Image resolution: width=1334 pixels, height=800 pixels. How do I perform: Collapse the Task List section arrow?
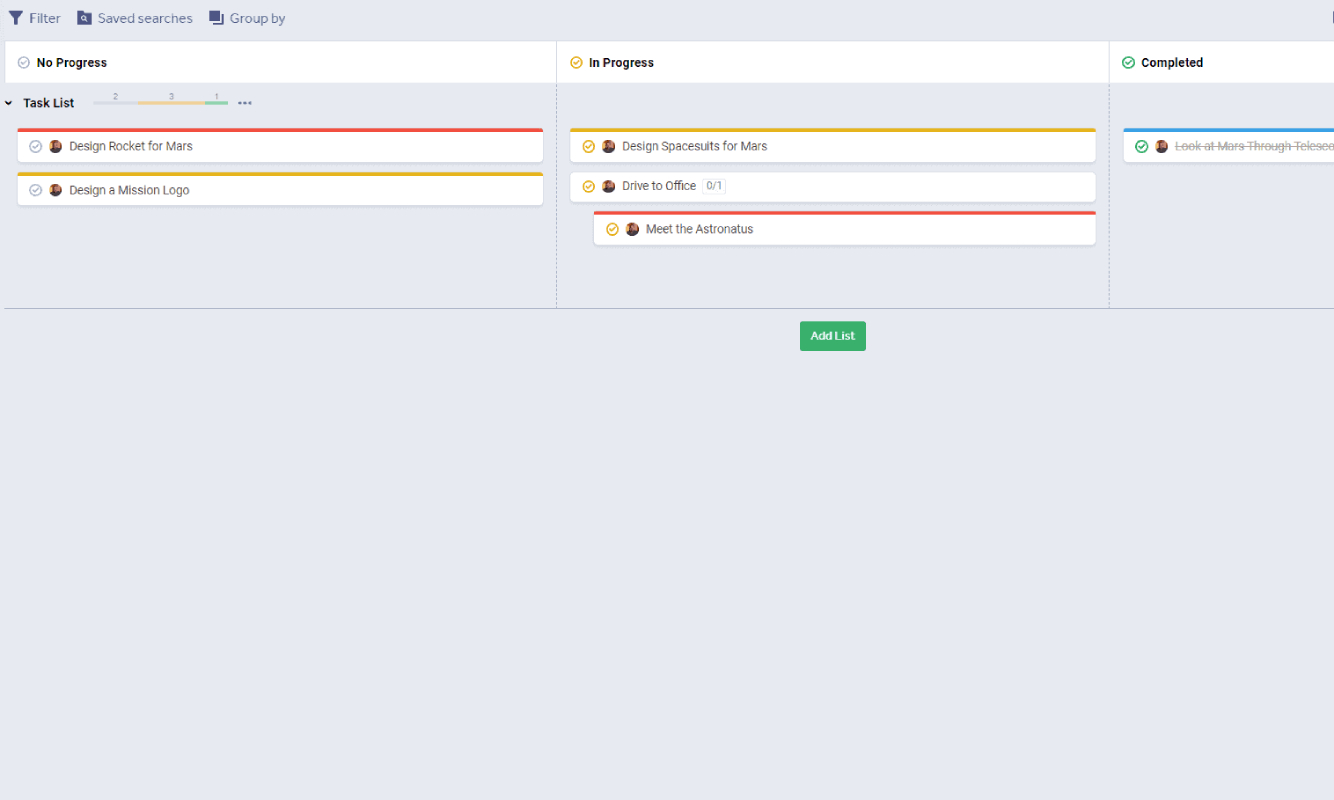8,103
